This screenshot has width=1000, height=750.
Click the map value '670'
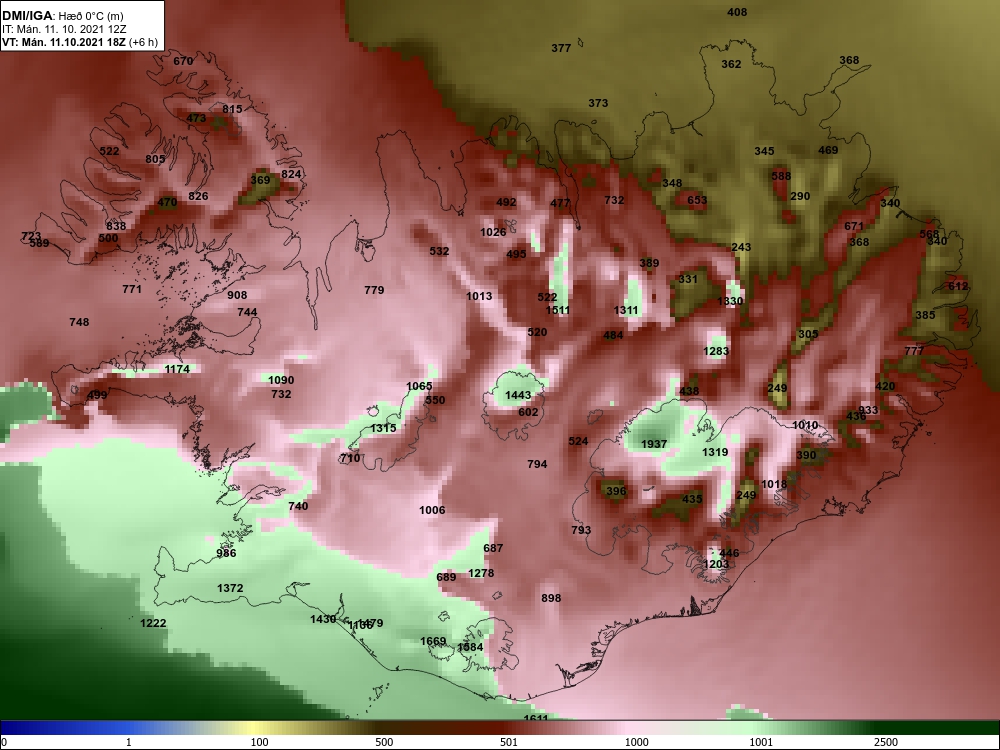click(183, 62)
